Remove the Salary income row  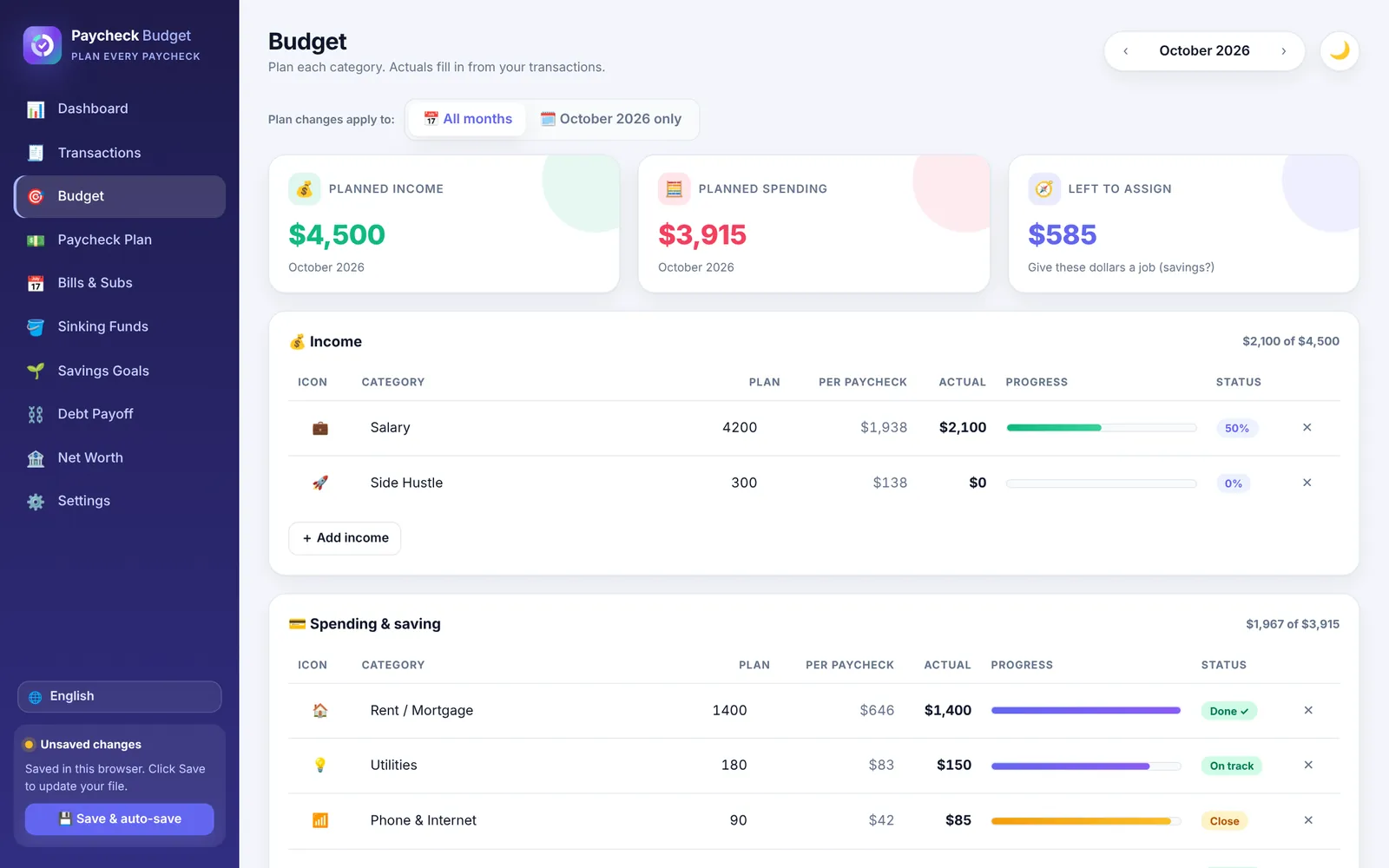(x=1307, y=427)
